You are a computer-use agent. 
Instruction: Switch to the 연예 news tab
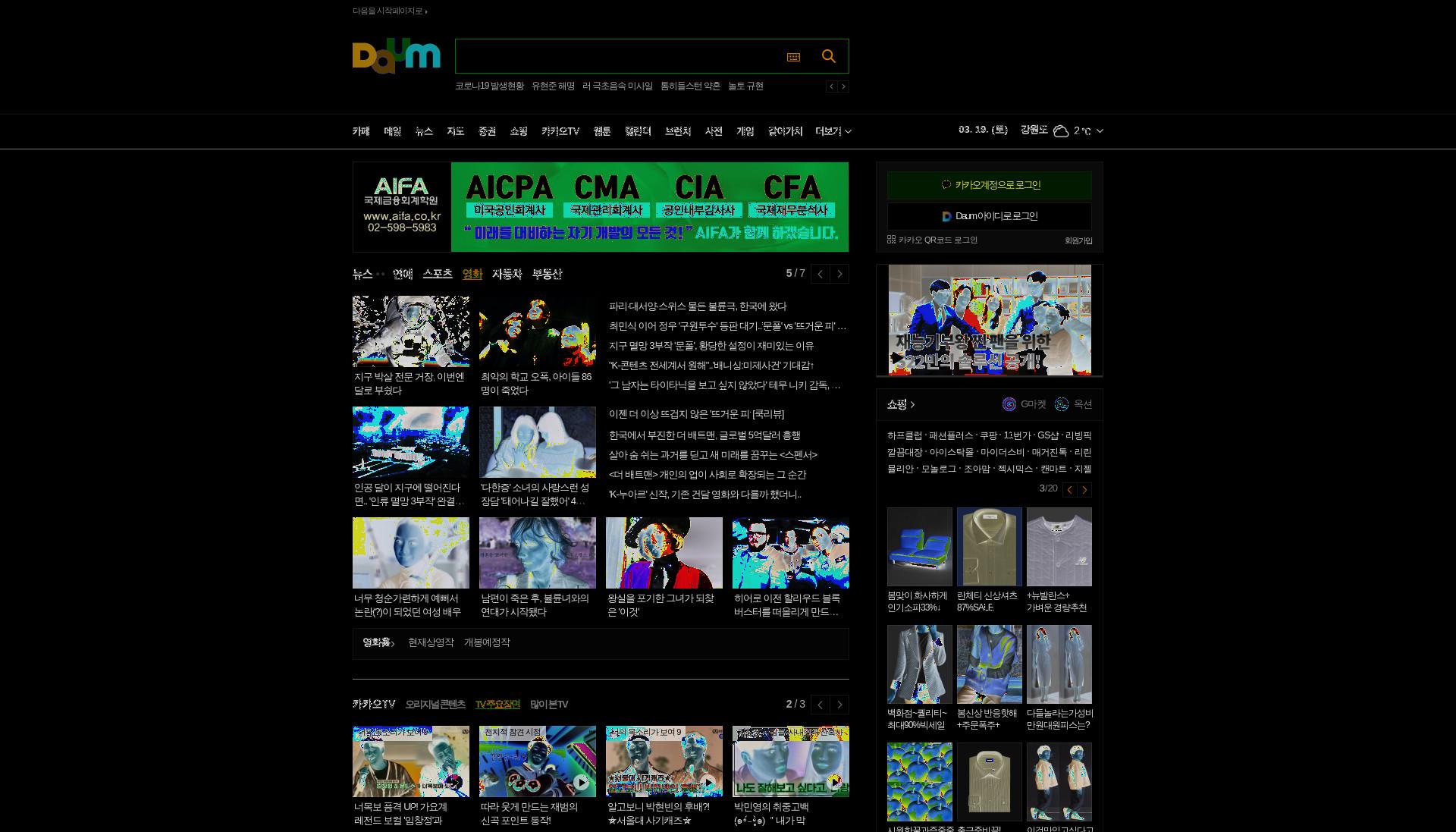tap(403, 274)
